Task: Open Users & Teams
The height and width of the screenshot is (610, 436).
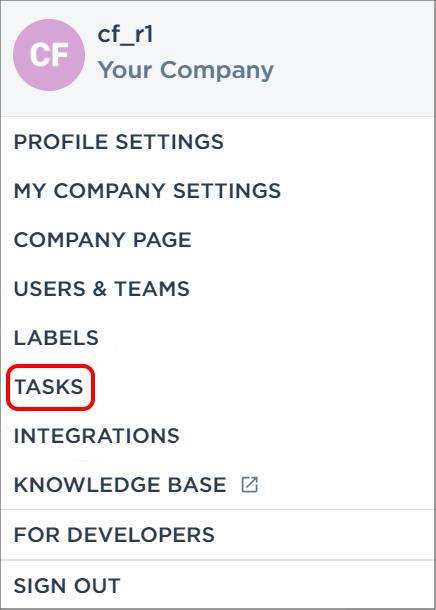Action: [x=102, y=289]
